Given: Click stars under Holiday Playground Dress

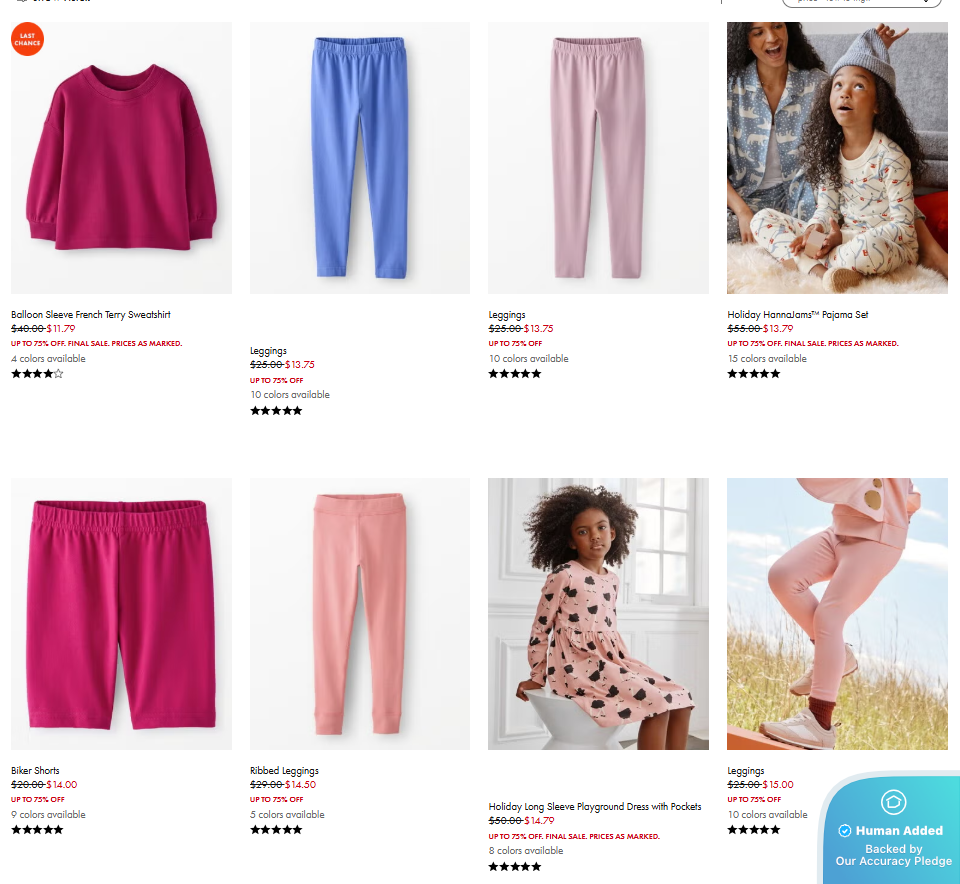Looking at the screenshot, I should pyautogui.click(x=515, y=866).
